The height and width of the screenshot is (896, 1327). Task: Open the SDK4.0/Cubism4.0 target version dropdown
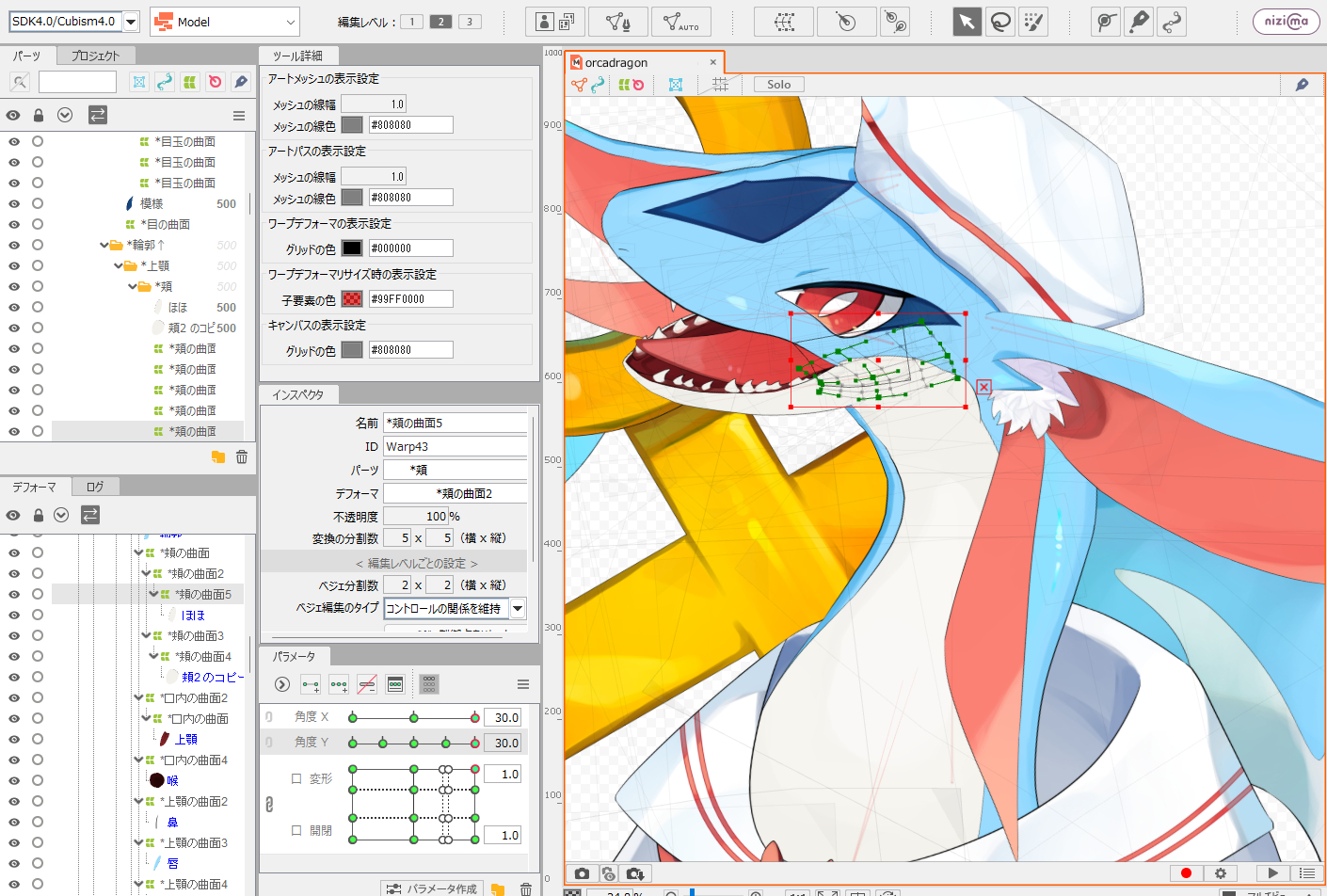(x=132, y=22)
